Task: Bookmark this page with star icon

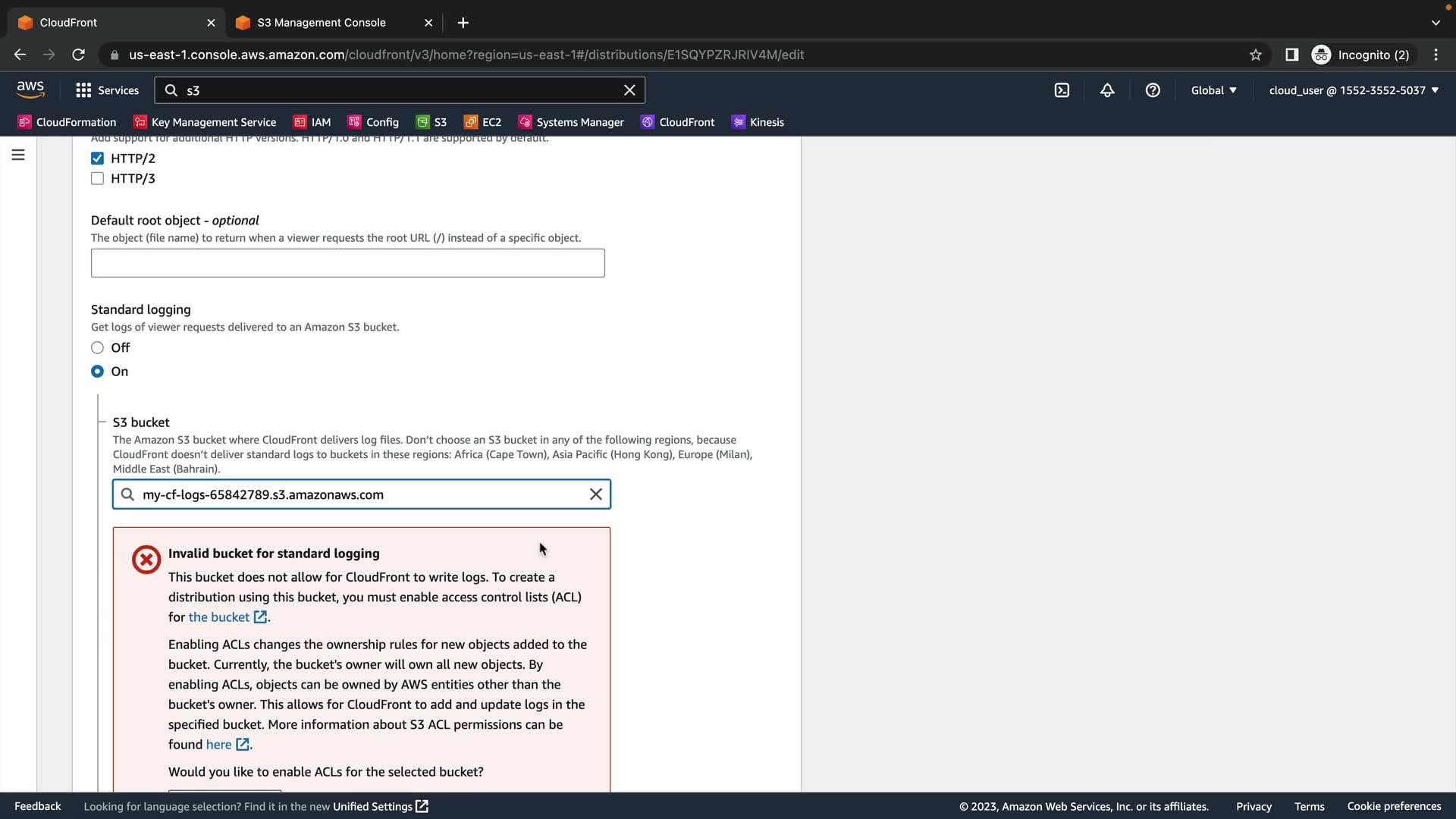Action: coord(1256,55)
